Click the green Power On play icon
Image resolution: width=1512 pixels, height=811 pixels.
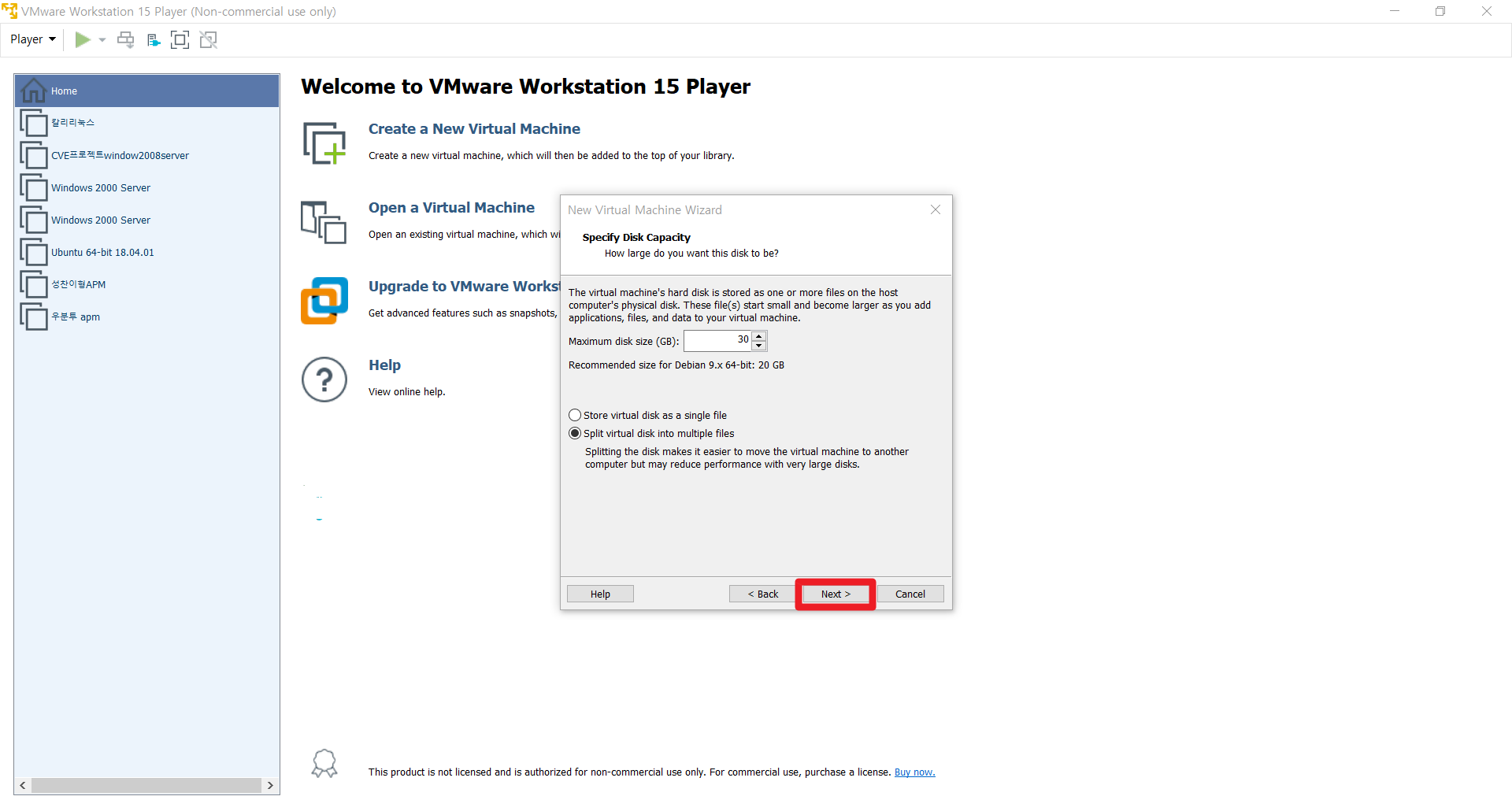point(82,39)
